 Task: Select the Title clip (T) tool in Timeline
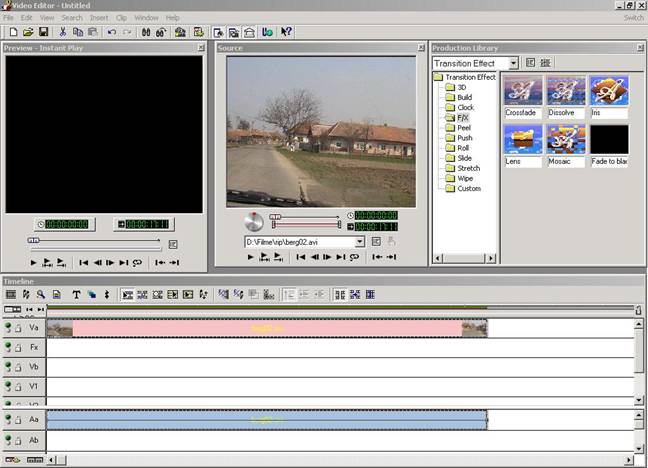pyautogui.click(x=76, y=295)
